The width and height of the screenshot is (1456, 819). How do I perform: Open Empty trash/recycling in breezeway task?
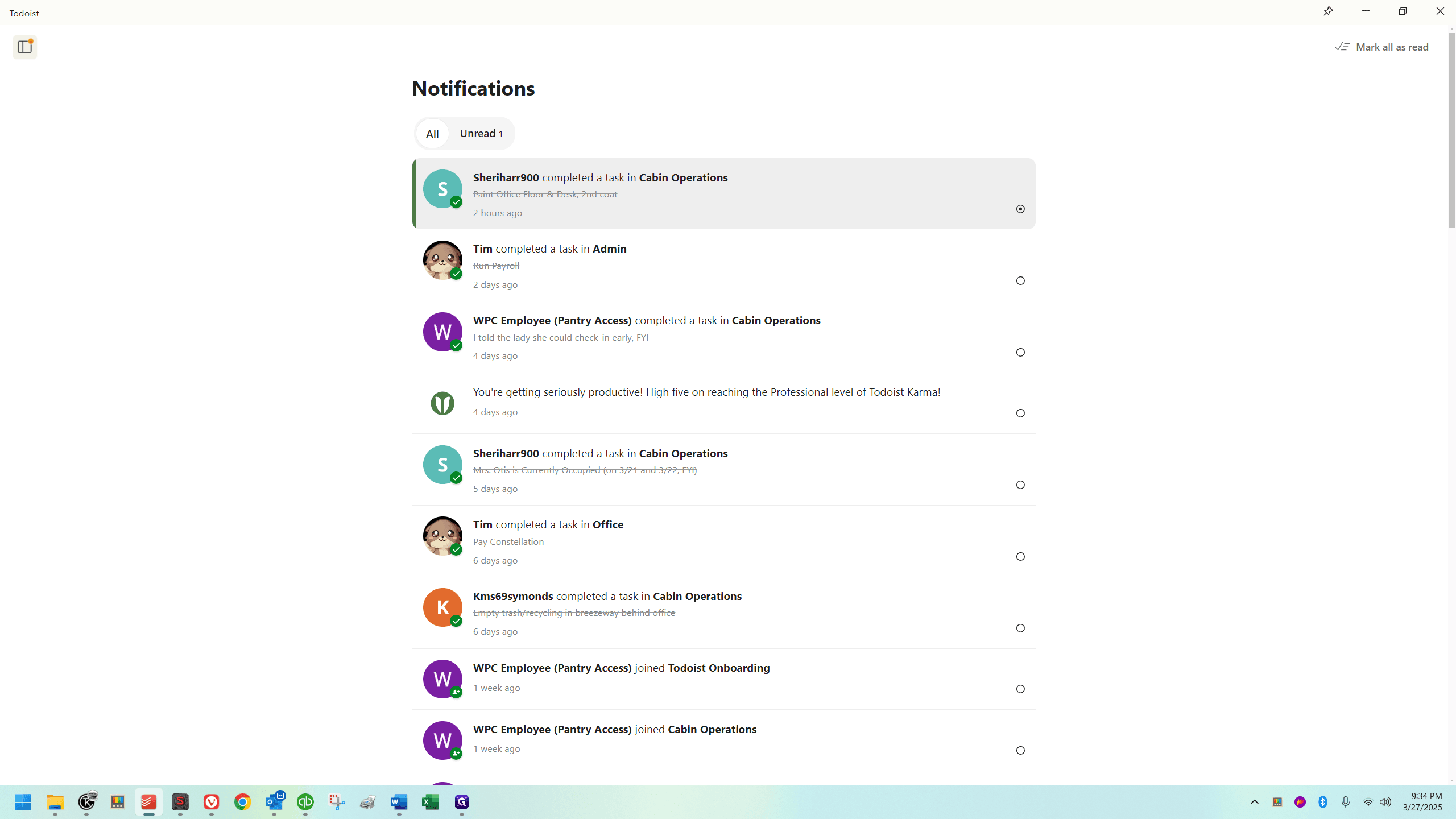pyautogui.click(x=574, y=613)
